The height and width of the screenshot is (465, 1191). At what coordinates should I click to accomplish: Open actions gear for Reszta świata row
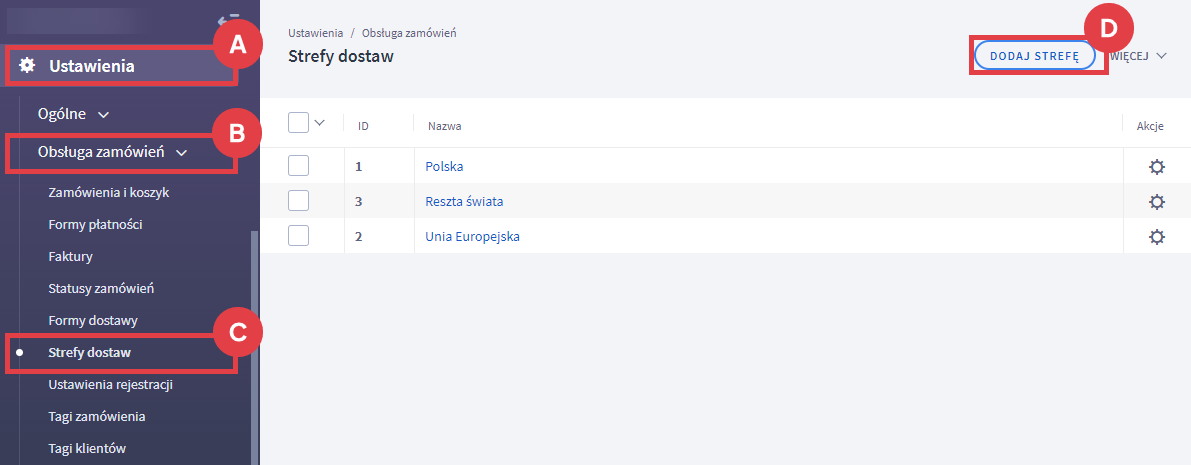click(1157, 202)
